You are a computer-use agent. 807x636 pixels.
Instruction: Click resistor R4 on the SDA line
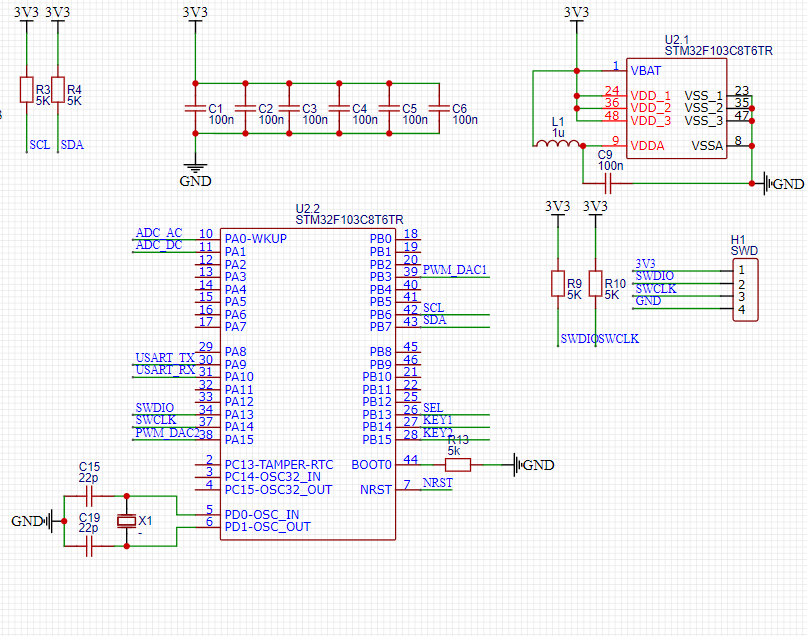[x=57, y=90]
